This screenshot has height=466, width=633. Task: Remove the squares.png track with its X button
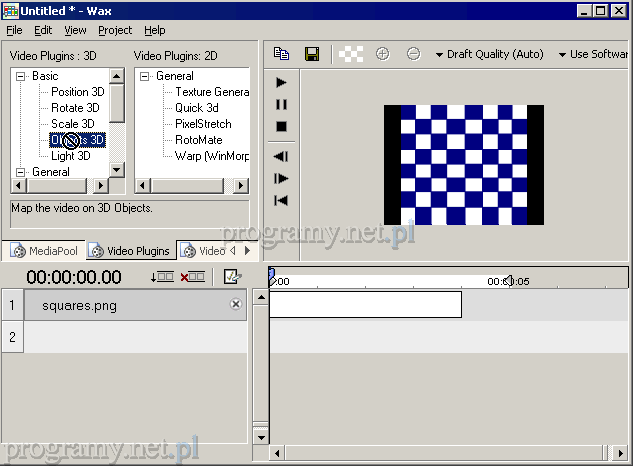pyautogui.click(x=236, y=304)
